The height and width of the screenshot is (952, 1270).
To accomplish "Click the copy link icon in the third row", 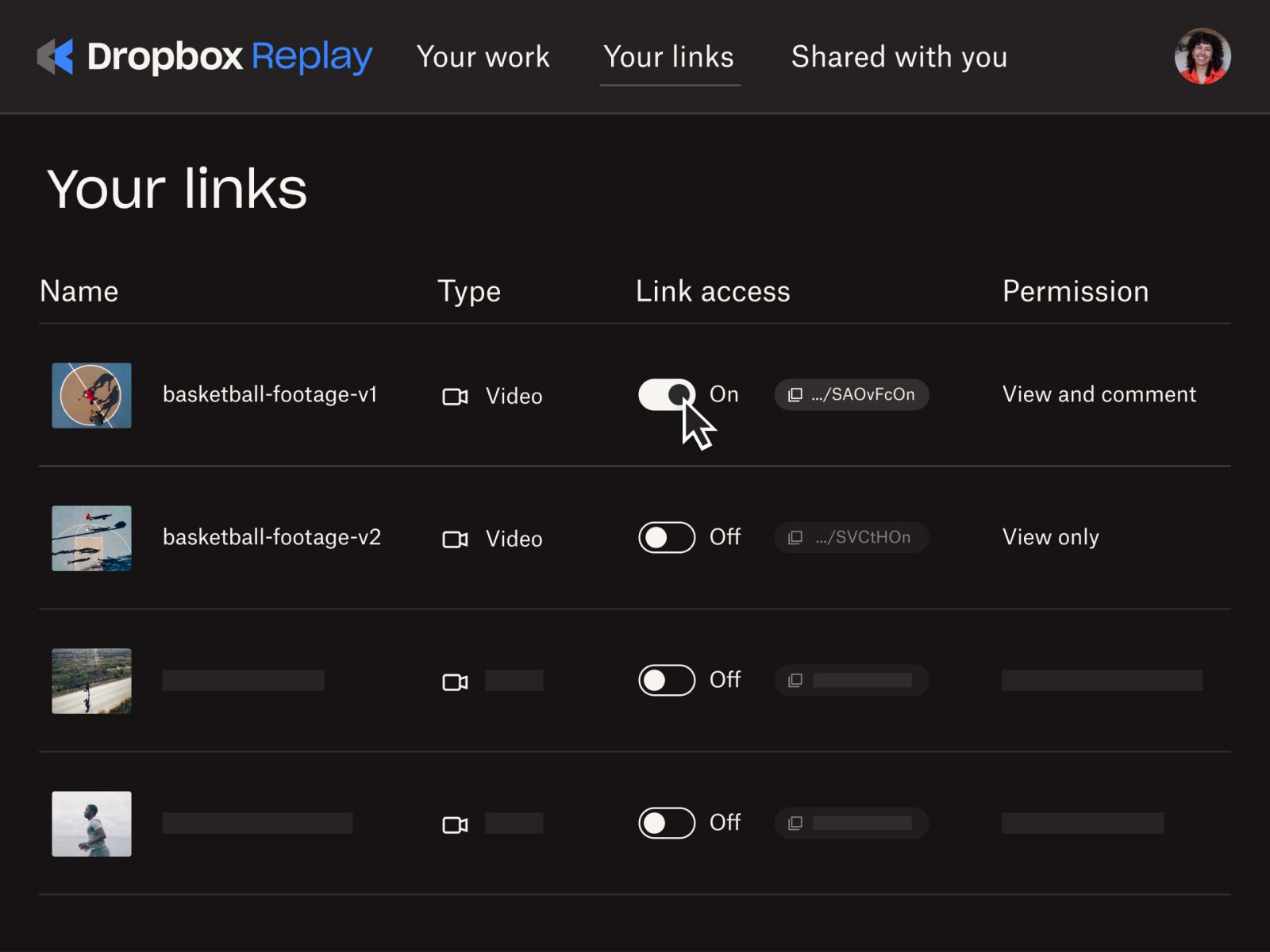I will pyautogui.click(x=795, y=680).
